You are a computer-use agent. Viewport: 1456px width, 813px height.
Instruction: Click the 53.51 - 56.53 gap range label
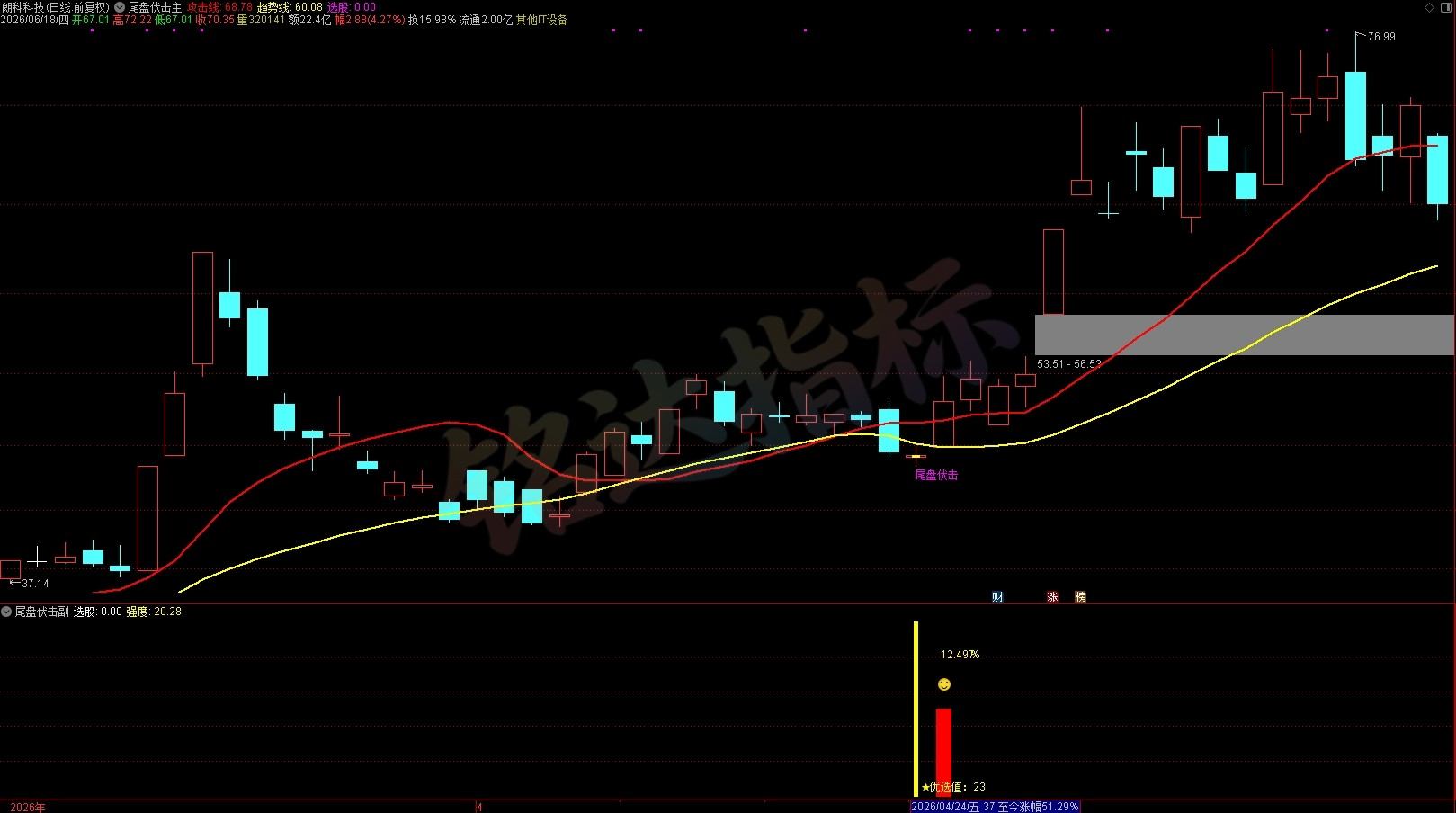click(1069, 364)
